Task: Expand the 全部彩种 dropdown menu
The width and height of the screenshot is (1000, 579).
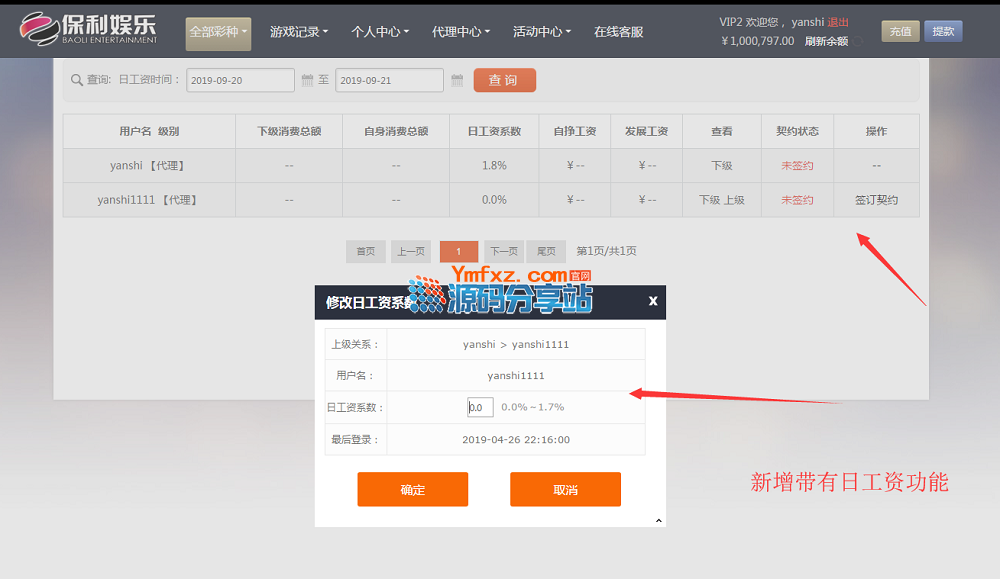Action: tap(218, 32)
